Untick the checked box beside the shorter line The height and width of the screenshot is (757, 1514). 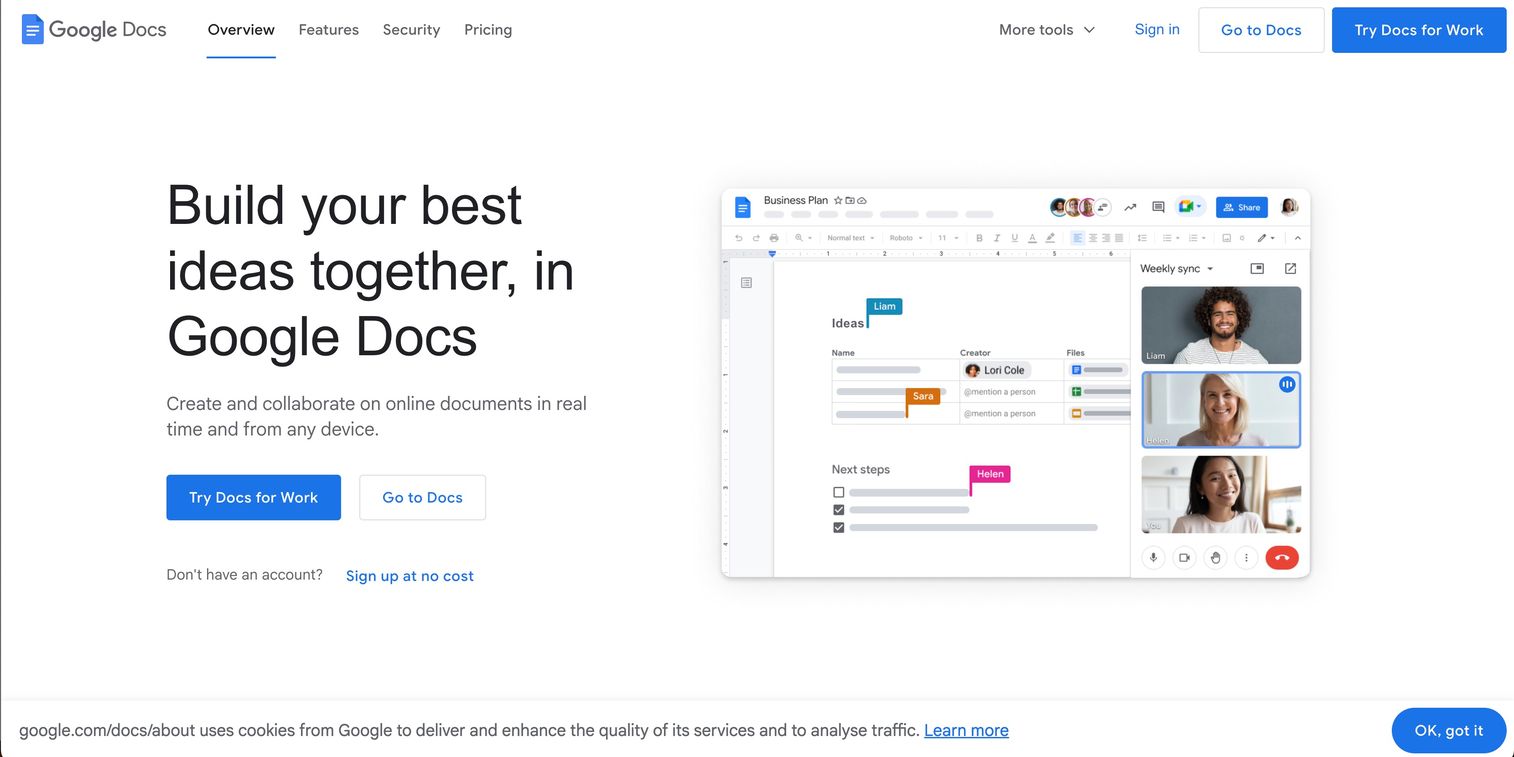point(839,510)
